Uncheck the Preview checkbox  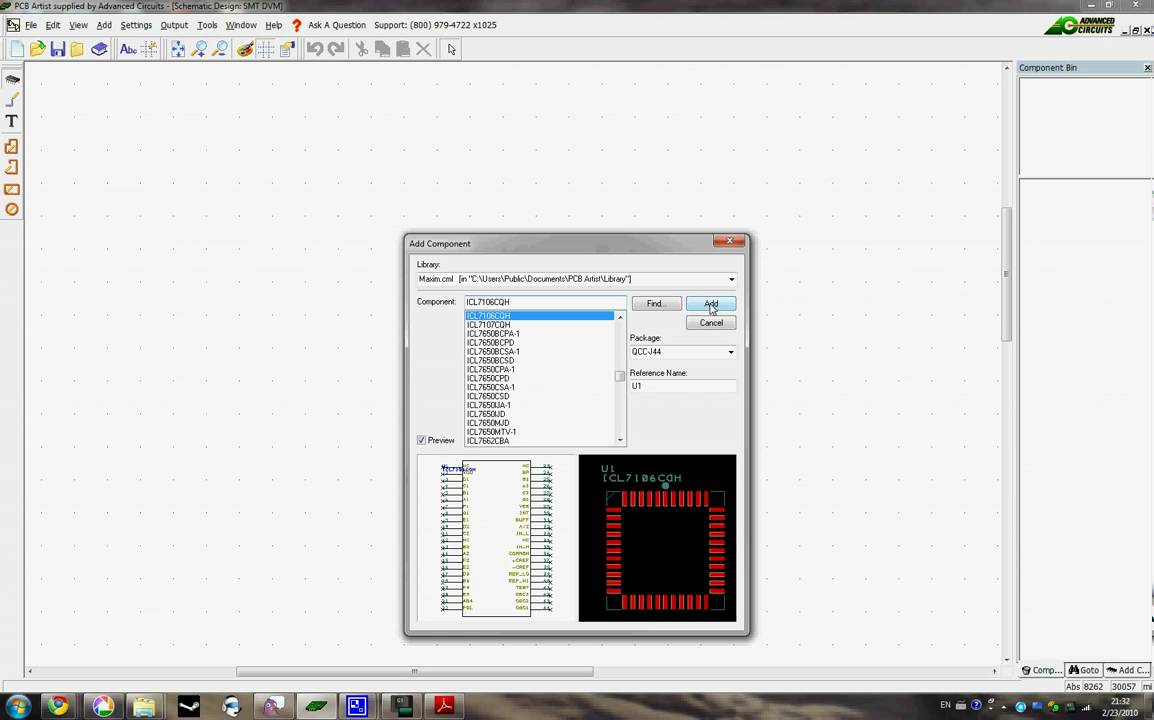(x=421, y=440)
